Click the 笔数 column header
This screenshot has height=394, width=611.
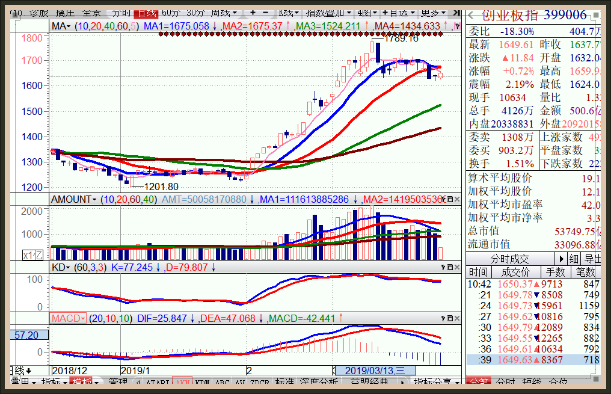pyautogui.click(x=586, y=272)
